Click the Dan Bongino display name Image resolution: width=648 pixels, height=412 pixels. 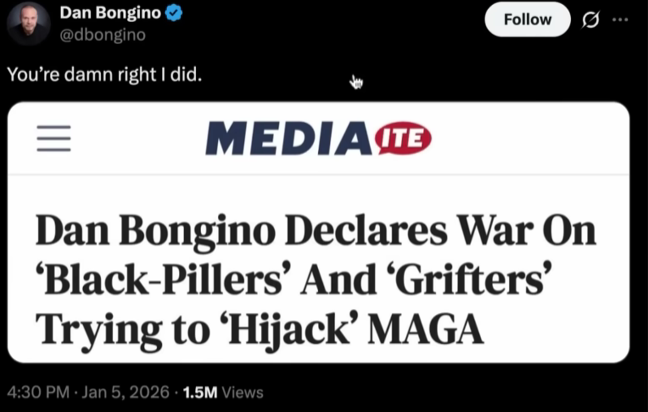tap(110, 13)
